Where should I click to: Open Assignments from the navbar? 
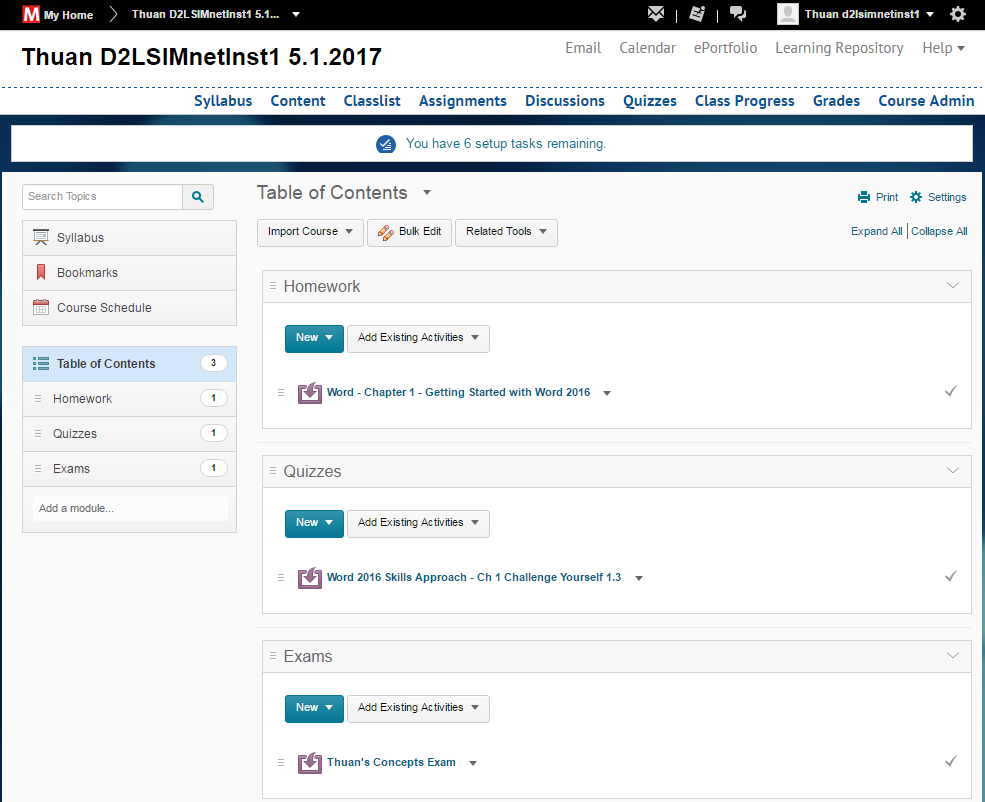pyautogui.click(x=463, y=101)
